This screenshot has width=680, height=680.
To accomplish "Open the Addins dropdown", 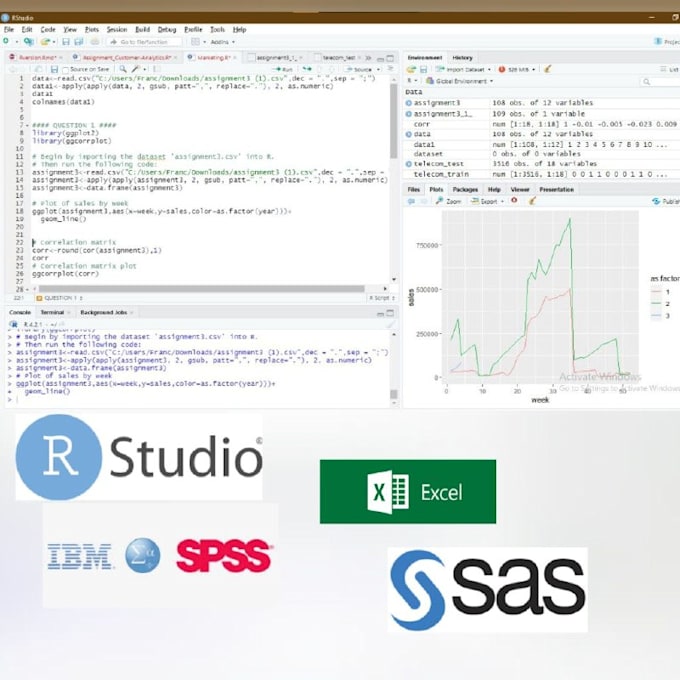I will (x=222, y=42).
